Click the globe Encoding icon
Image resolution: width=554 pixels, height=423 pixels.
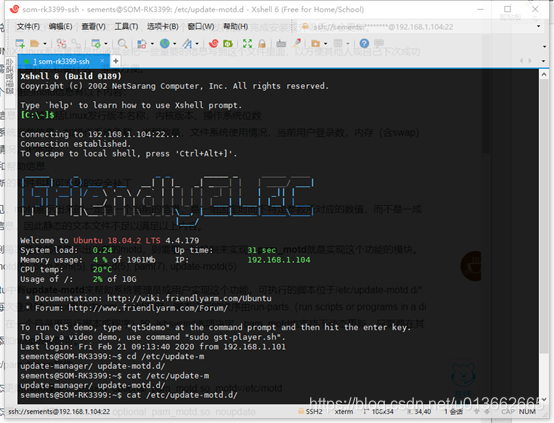point(165,43)
